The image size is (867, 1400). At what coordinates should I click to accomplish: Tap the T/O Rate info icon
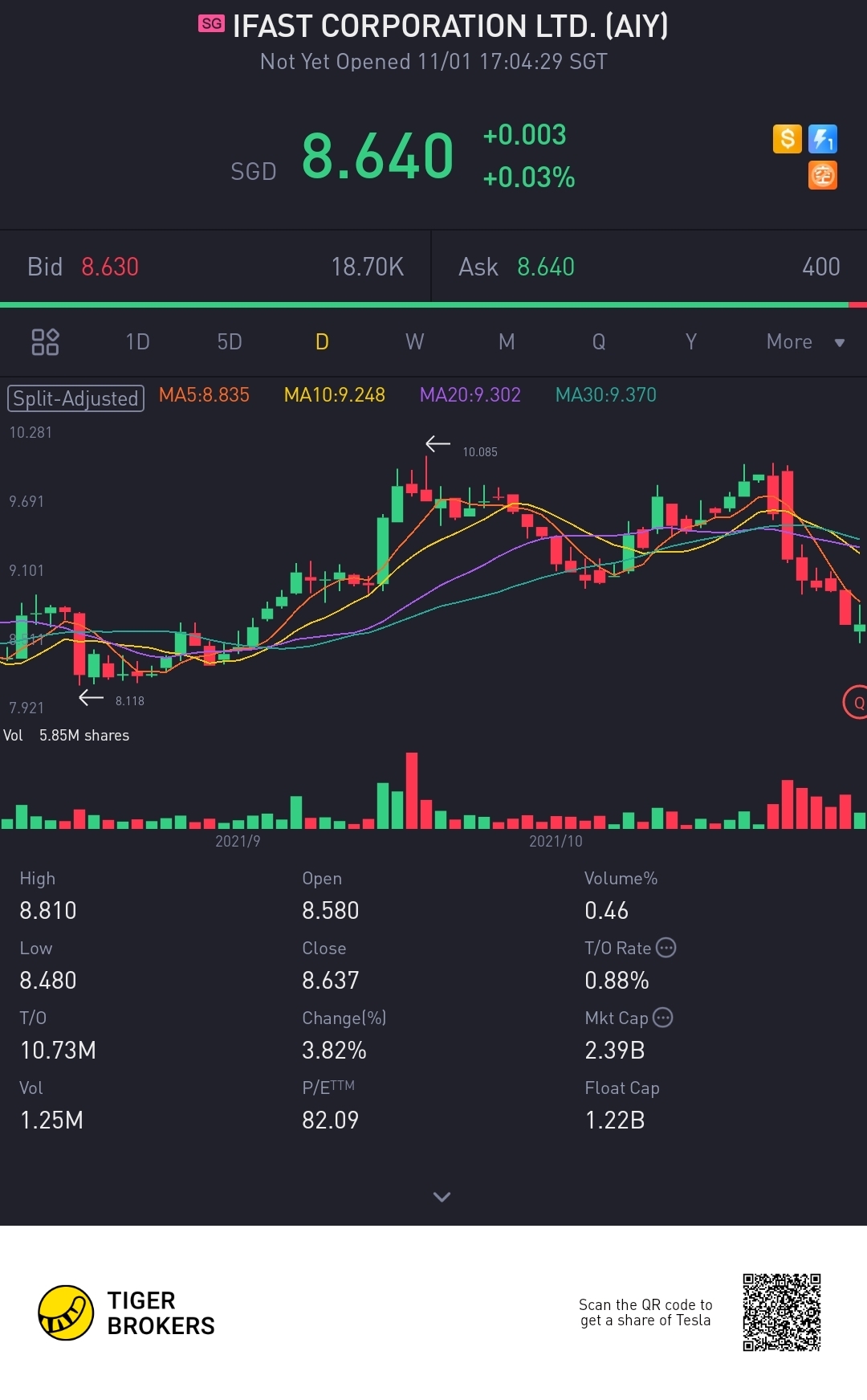tap(666, 948)
